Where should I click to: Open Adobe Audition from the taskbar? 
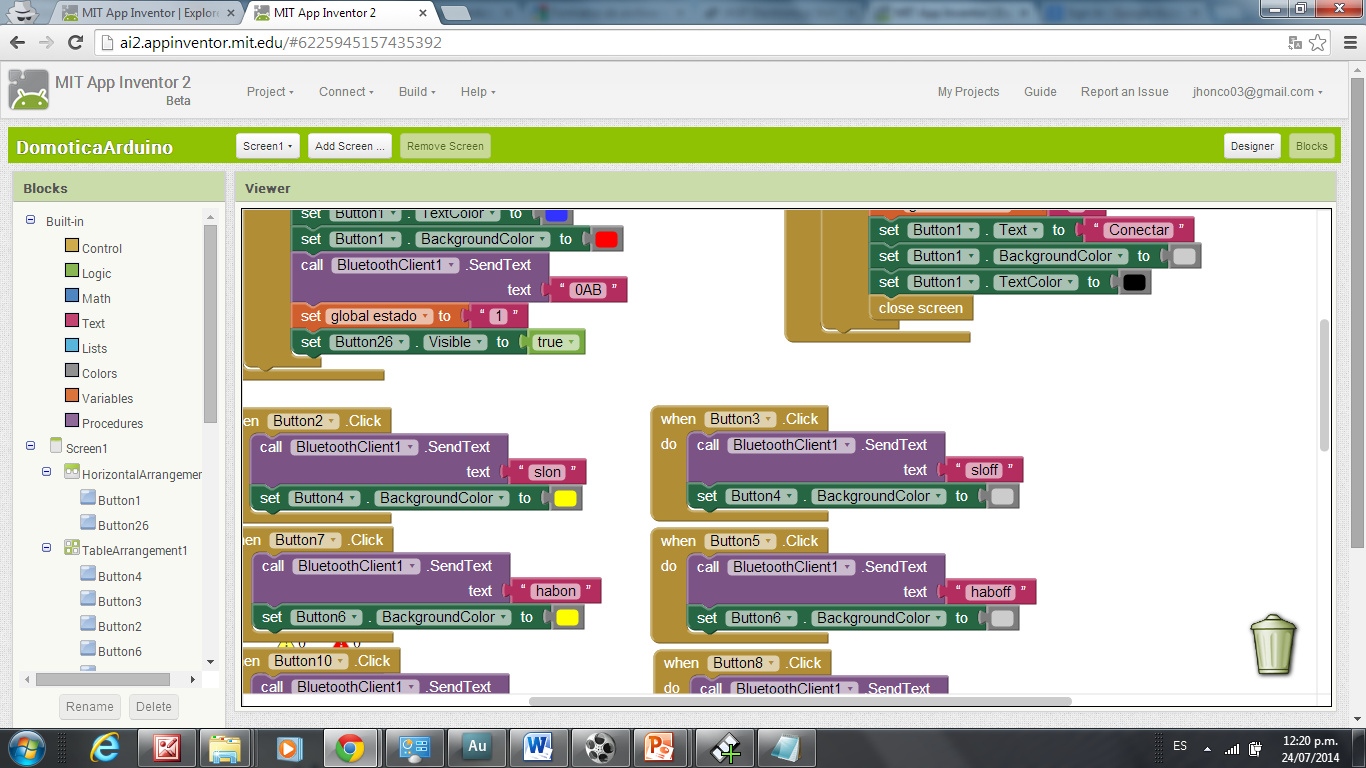(477, 747)
